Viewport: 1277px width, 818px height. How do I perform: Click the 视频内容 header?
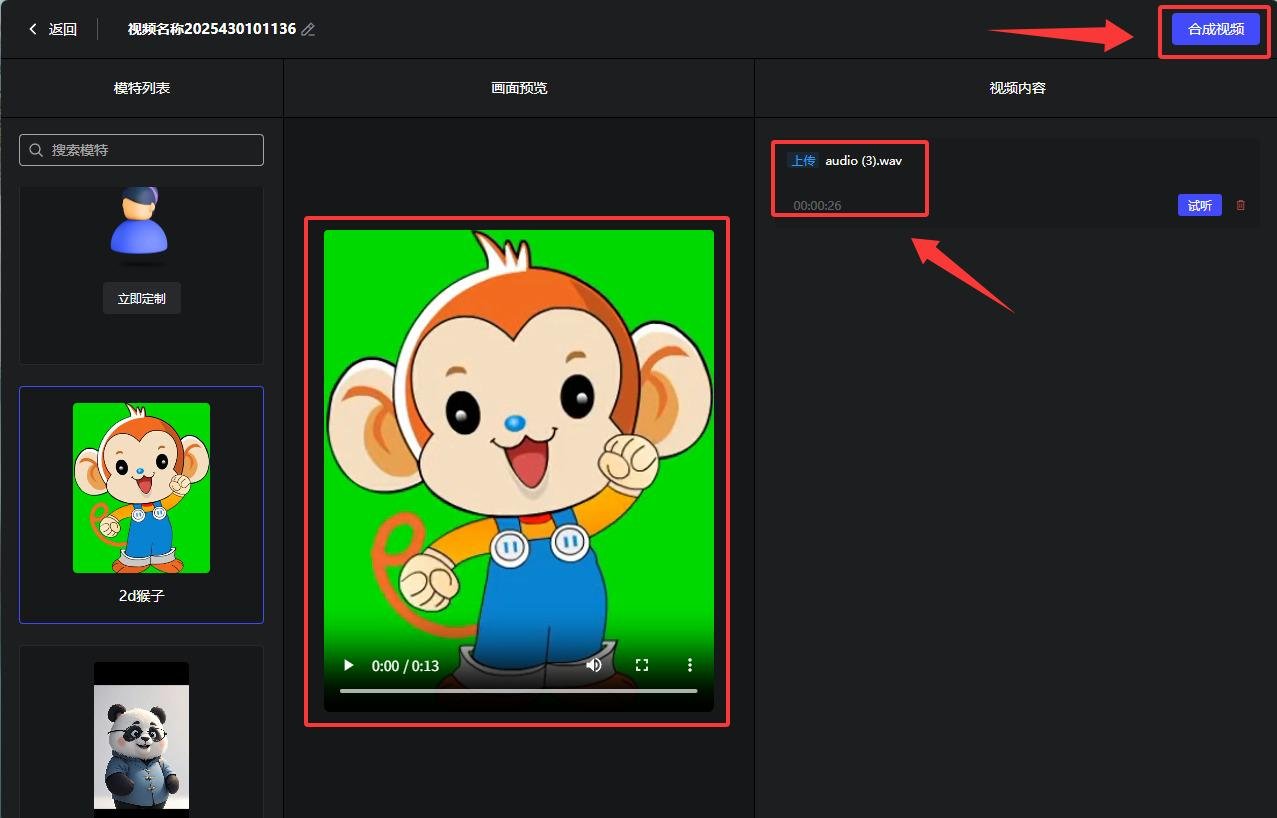click(1017, 88)
